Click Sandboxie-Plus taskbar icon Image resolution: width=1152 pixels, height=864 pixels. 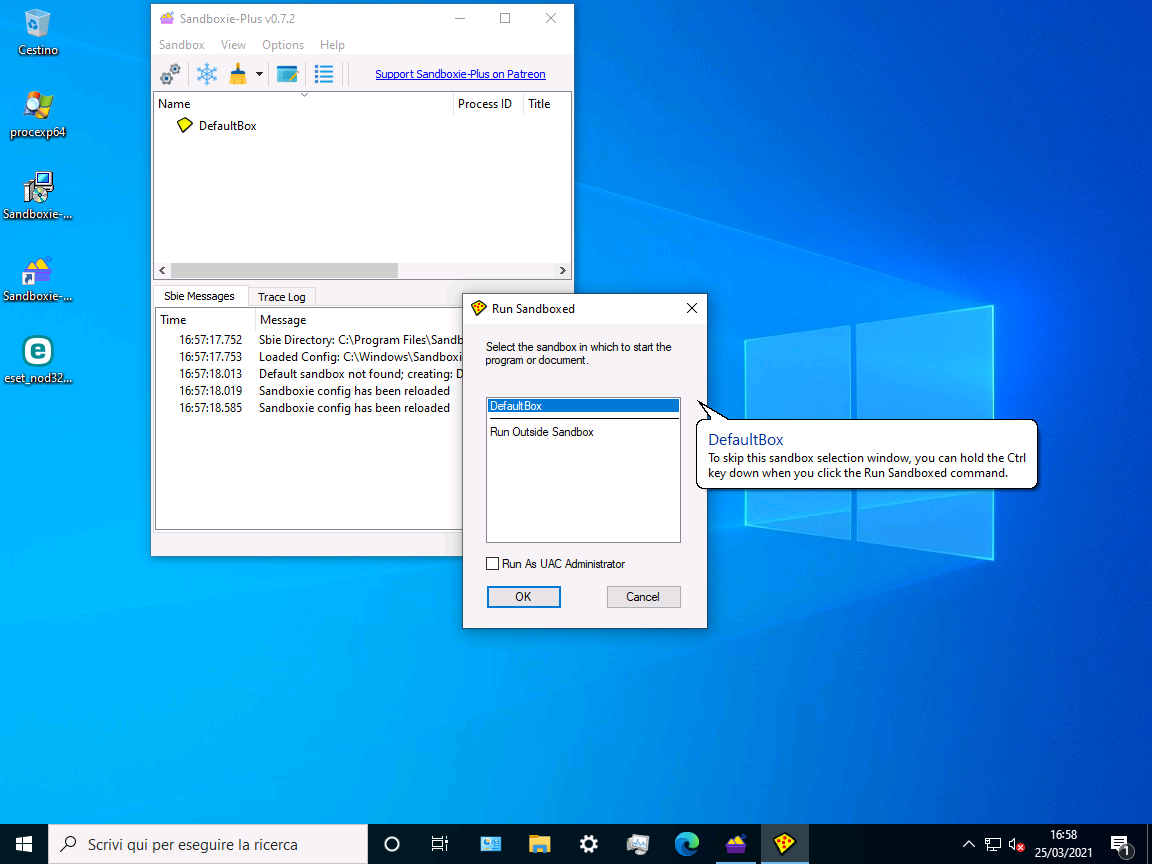coord(735,844)
